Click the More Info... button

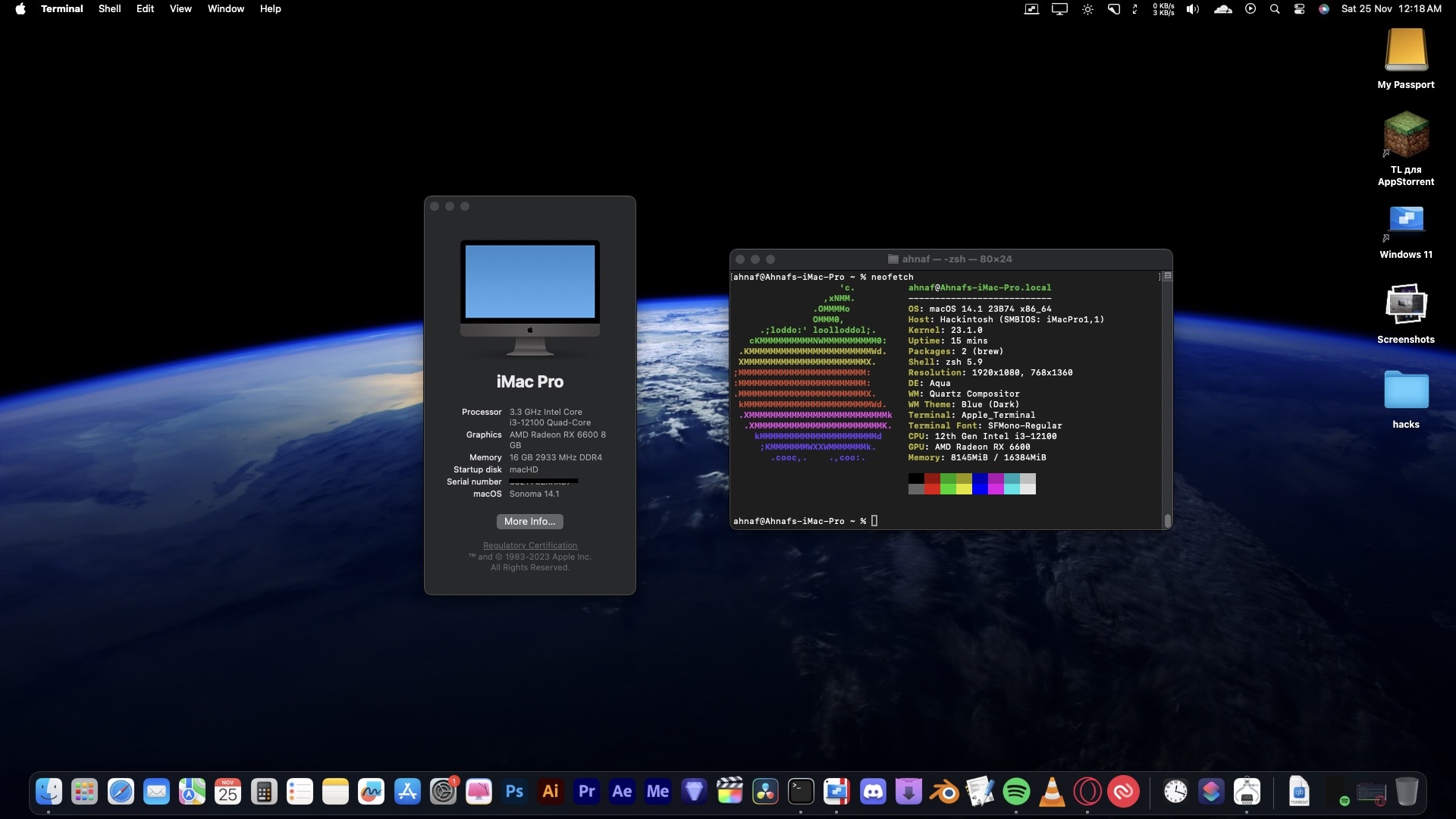pos(530,522)
